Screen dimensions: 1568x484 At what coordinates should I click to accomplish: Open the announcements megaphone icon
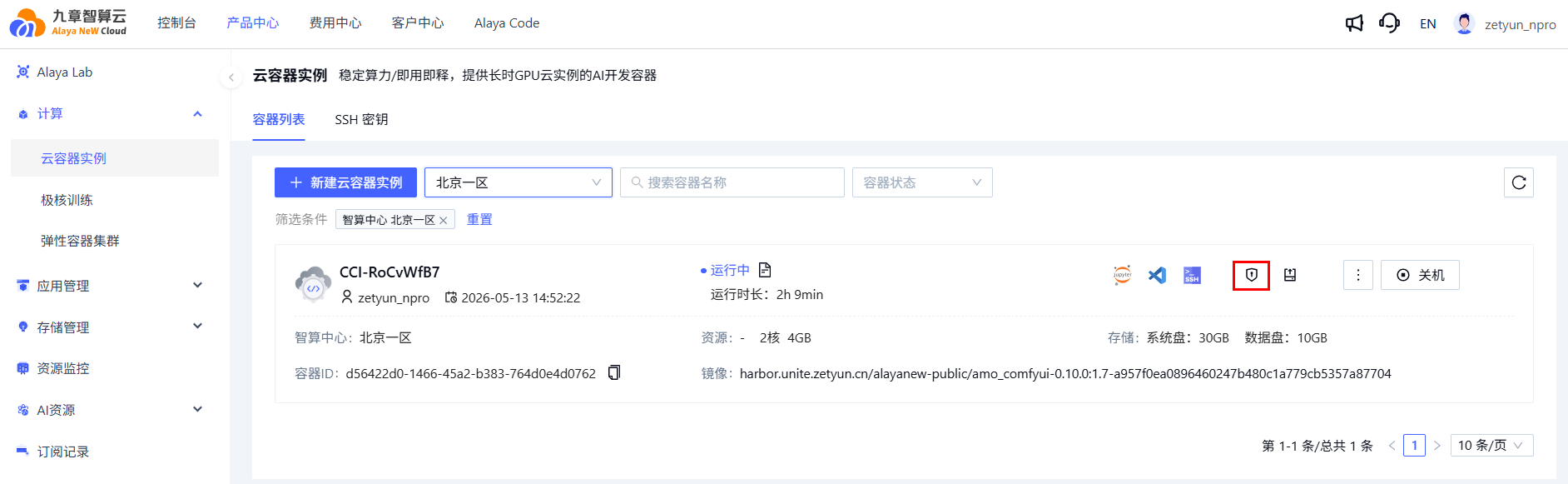(1354, 23)
